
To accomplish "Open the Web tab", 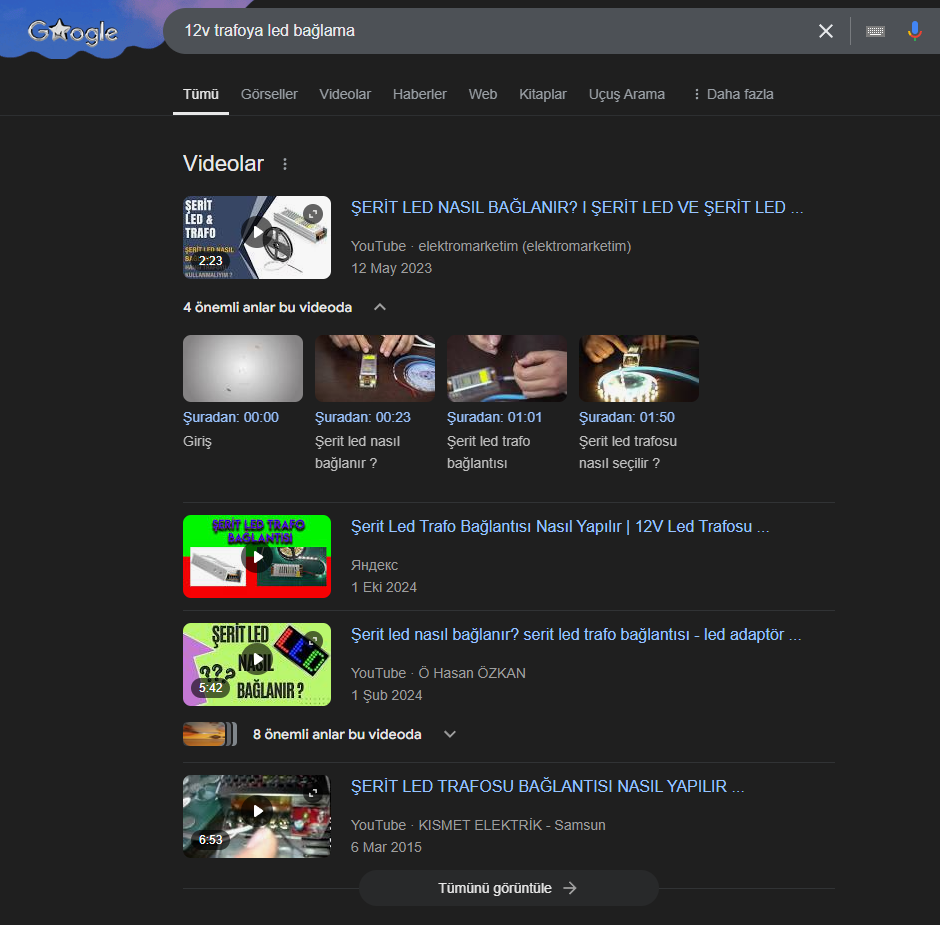I will pyautogui.click(x=483, y=94).
